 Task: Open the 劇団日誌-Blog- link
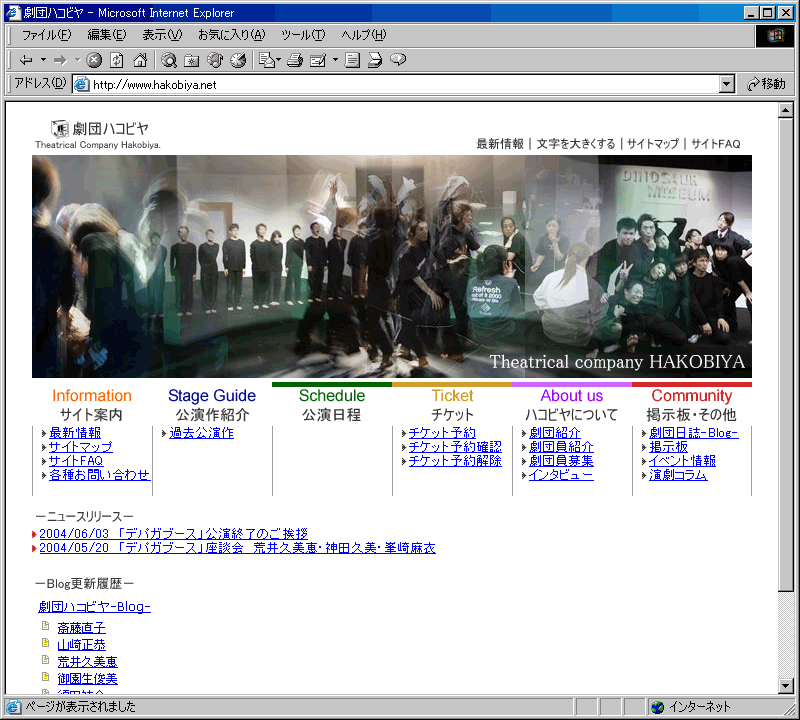coord(694,433)
